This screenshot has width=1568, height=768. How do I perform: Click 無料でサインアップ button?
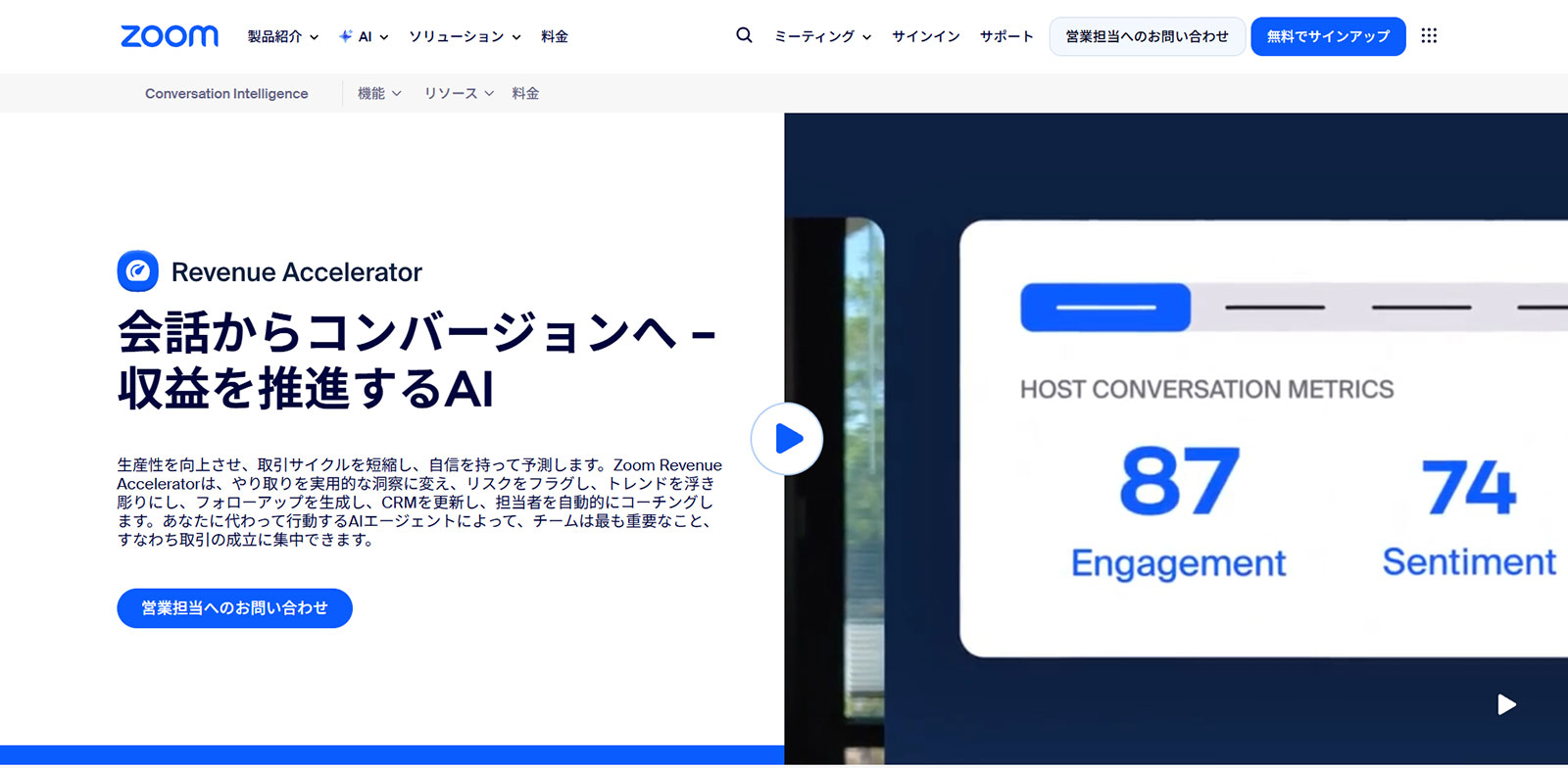pyautogui.click(x=1328, y=36)
